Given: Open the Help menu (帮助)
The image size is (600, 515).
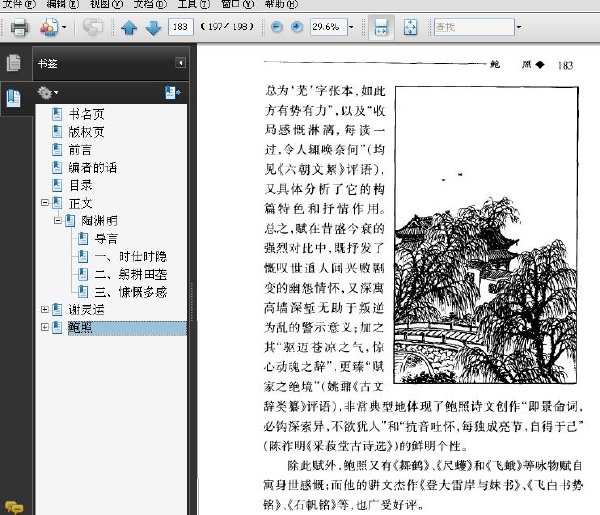Looking at the screenshot, I should point(281,4).
